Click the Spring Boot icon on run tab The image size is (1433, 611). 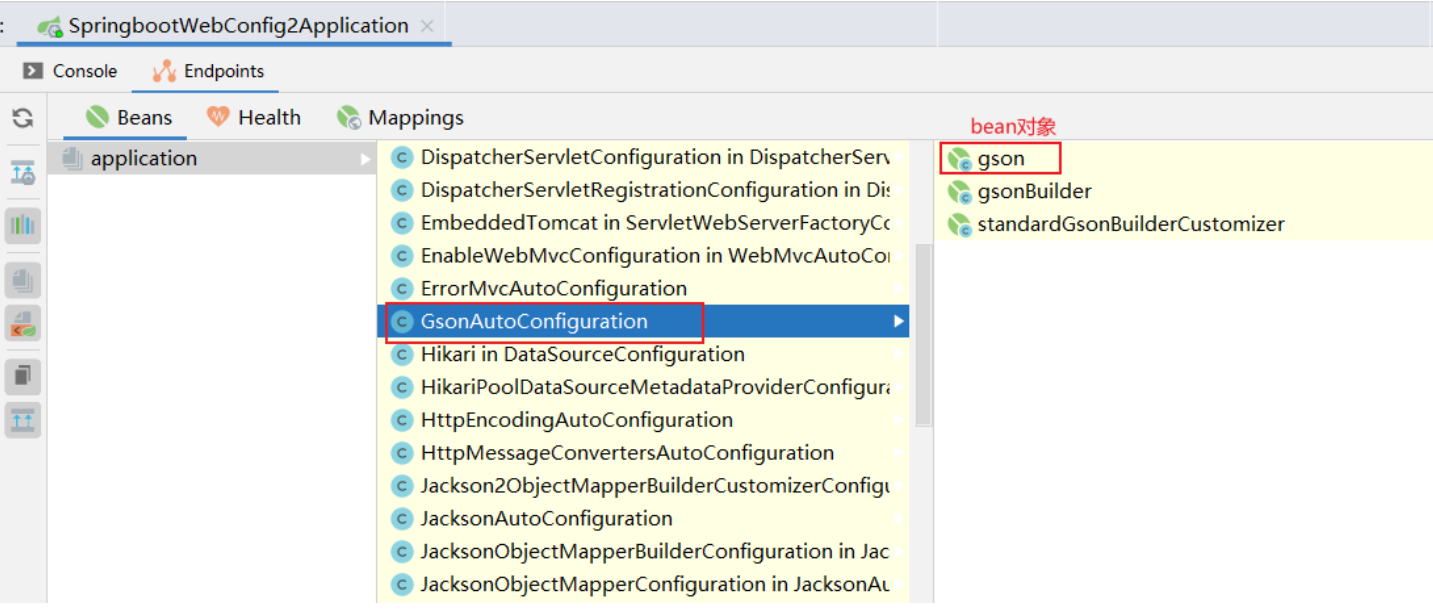[50, 27]
